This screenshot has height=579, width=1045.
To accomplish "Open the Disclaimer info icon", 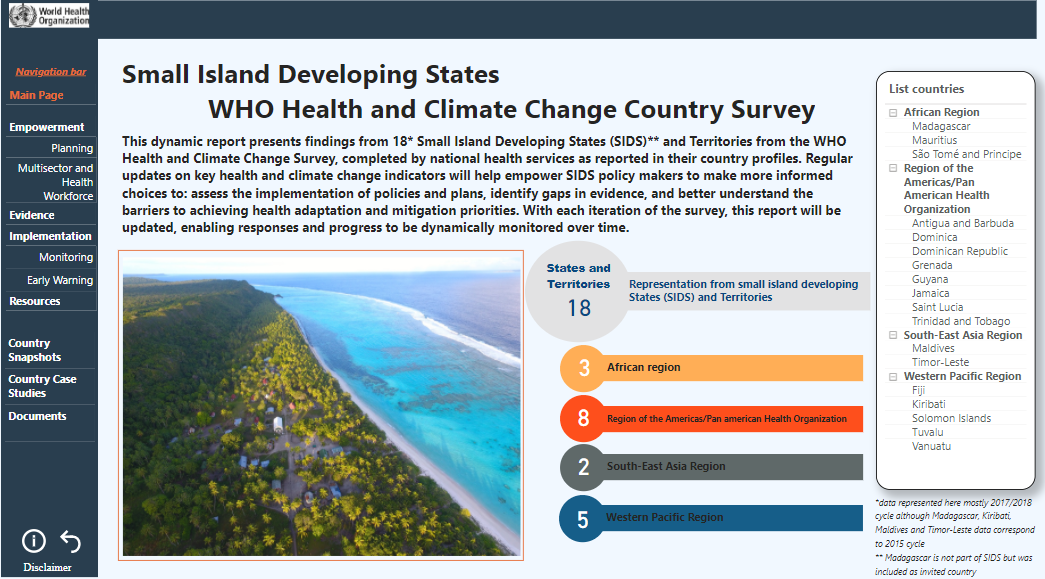I will click(34, 541).
